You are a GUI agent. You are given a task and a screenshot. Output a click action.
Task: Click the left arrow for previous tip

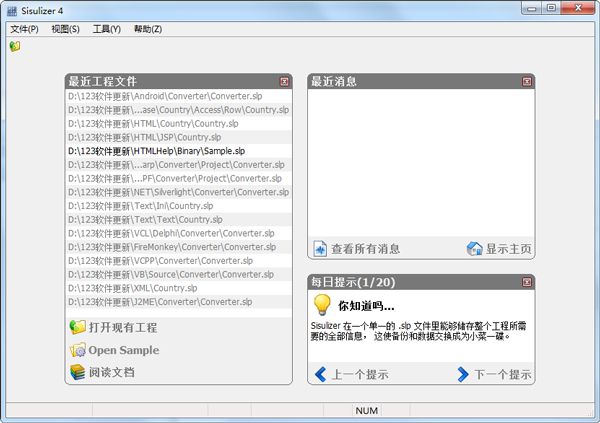(321, 374)
